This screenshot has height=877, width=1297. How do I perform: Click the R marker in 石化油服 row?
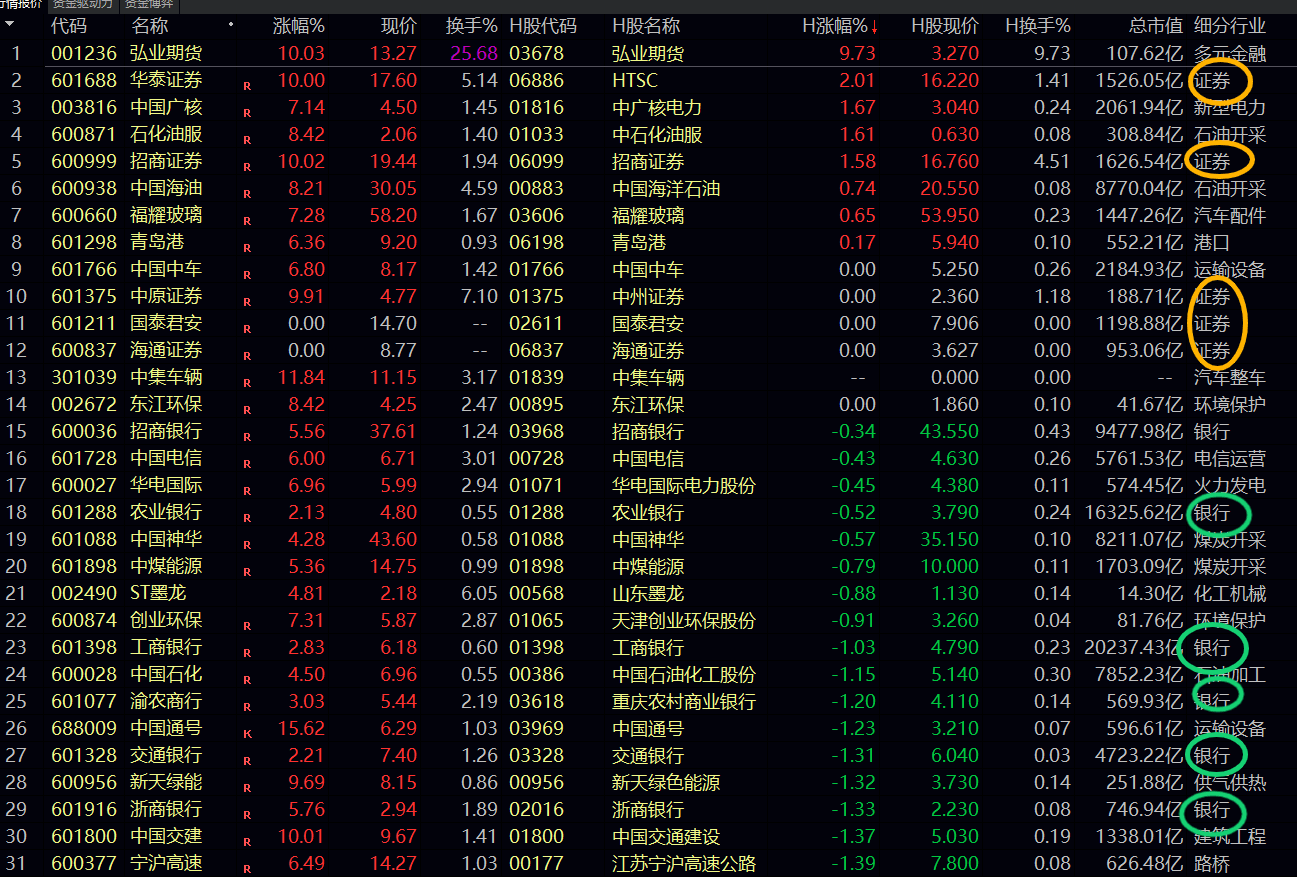tap(246, 141)
